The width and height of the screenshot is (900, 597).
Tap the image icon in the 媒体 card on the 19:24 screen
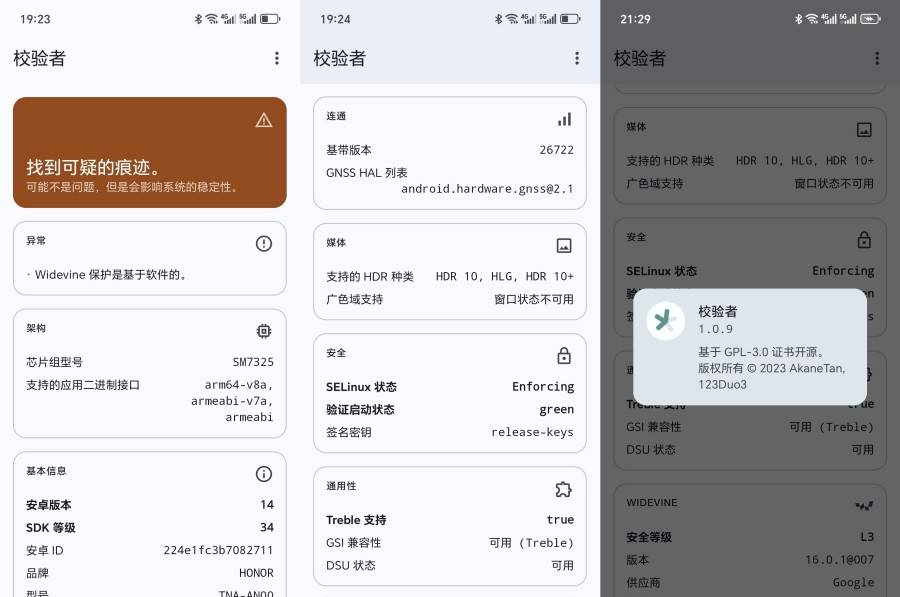pyautogui.click(x=564, y=245)
